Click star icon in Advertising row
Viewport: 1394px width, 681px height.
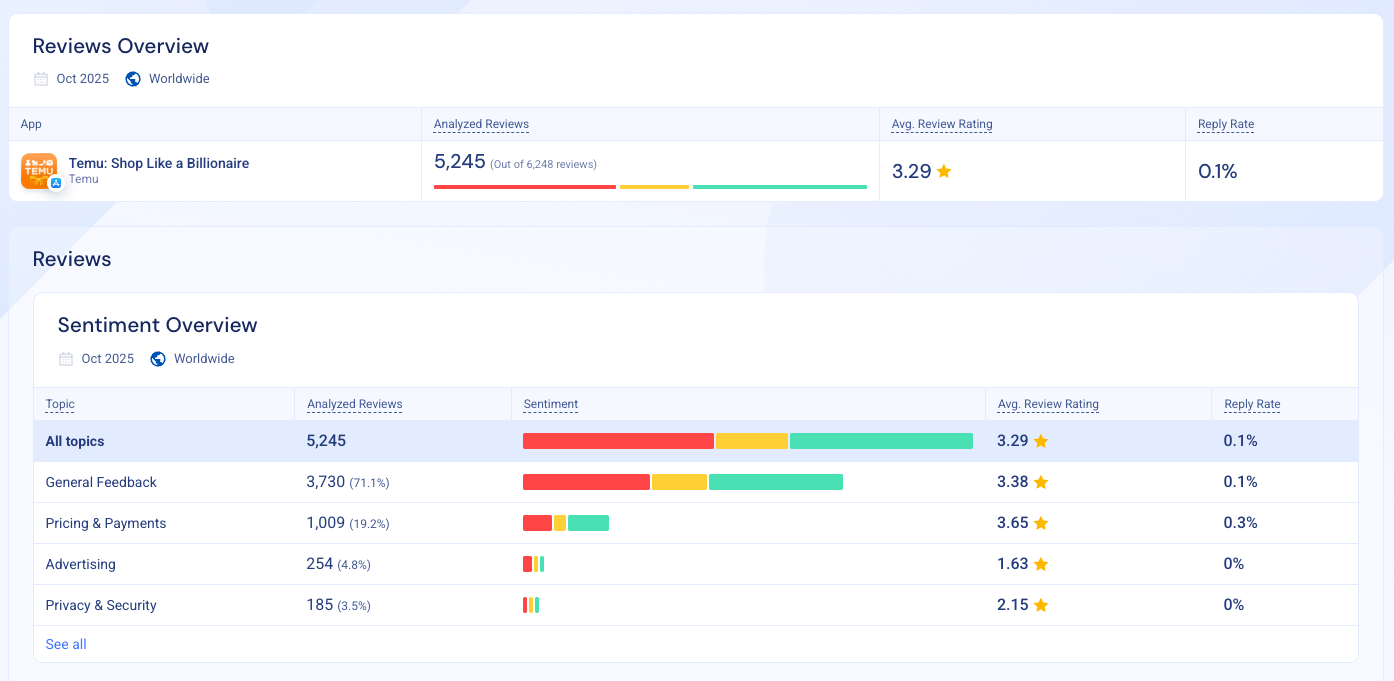point(1040,565)
